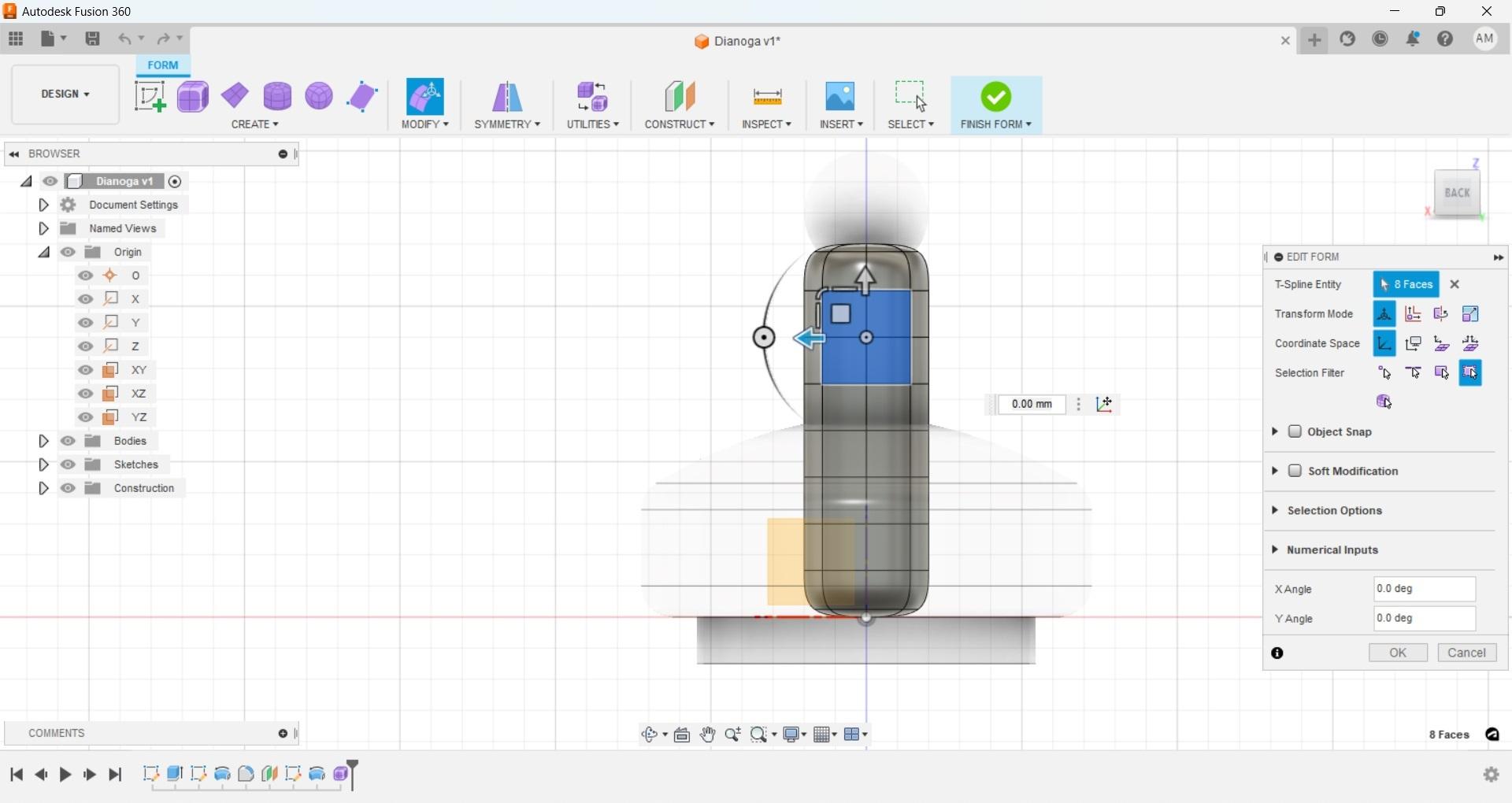The height and width of the screenshot is (803, 1512).
Task: Expand the Numerical Inputs section
Action: 1276,550
